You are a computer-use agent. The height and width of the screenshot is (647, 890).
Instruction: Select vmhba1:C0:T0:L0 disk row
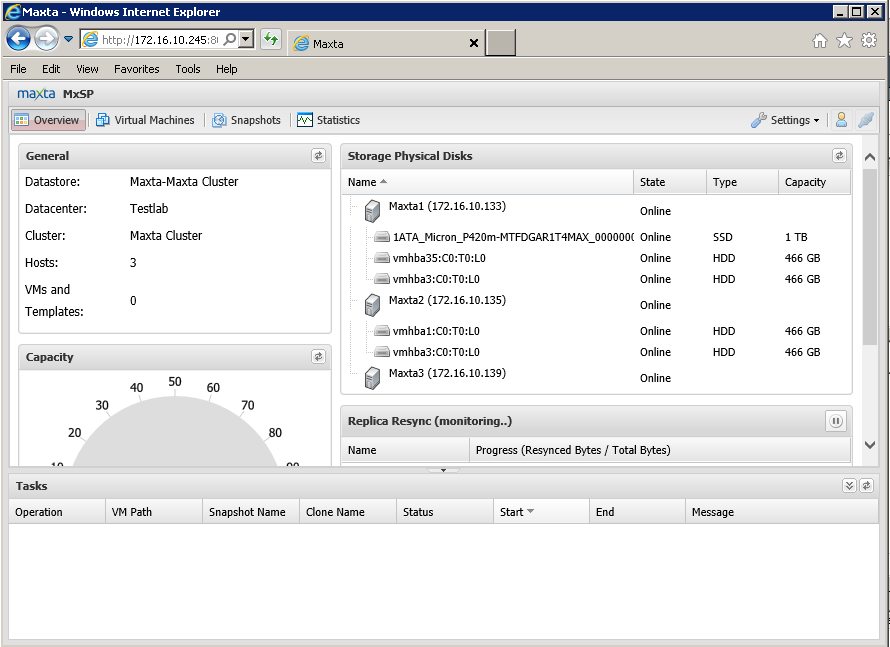pyautogui.click(x=596, y=331)
